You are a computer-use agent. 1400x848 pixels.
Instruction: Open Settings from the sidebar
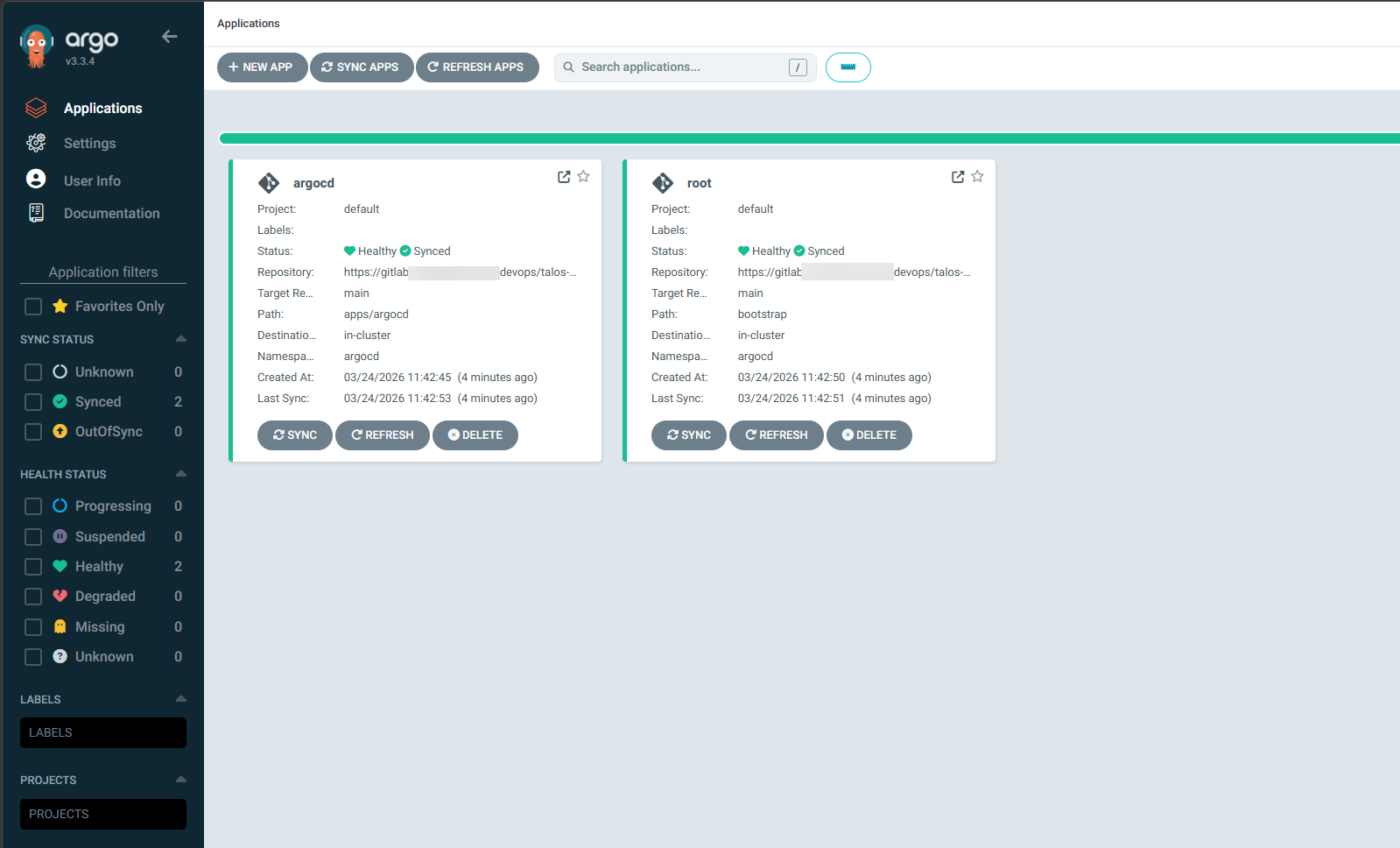[89, 143]
